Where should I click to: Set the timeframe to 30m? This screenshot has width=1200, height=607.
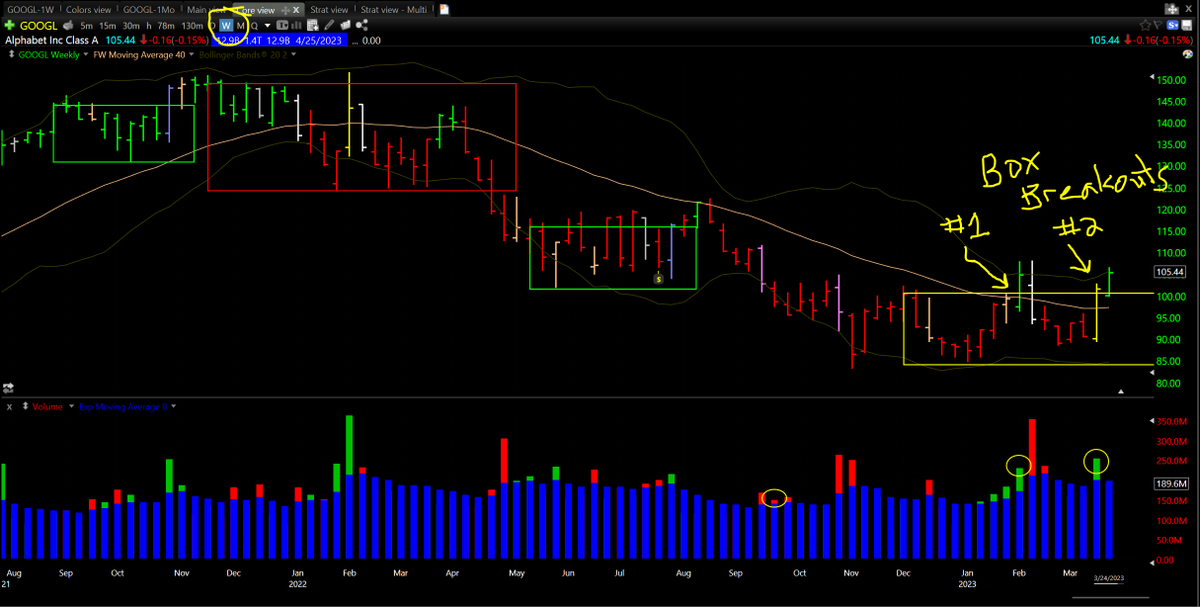(131, 25)
